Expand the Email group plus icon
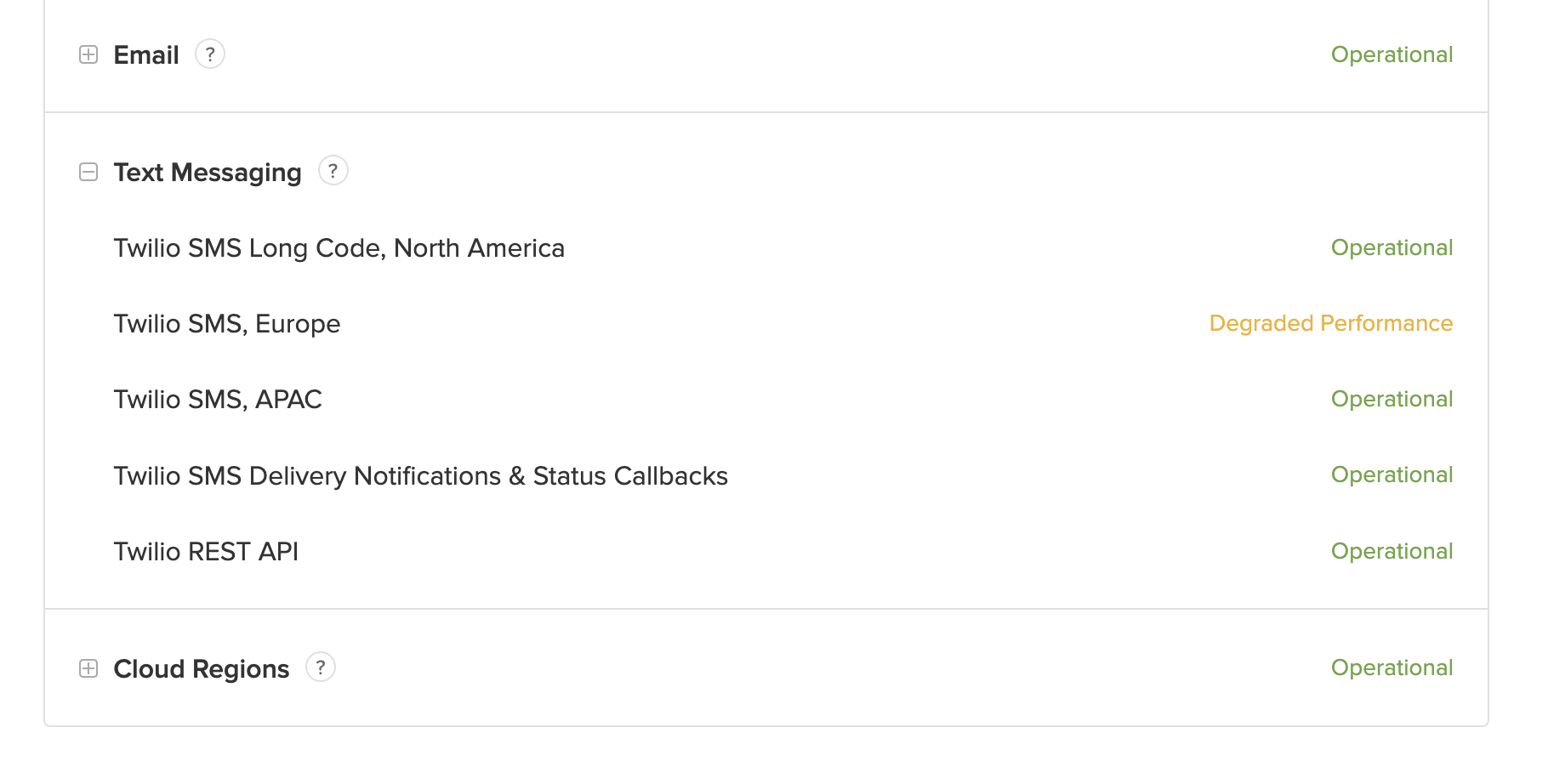The width and height of the screenshot is (1548, 784). point(88,54)
